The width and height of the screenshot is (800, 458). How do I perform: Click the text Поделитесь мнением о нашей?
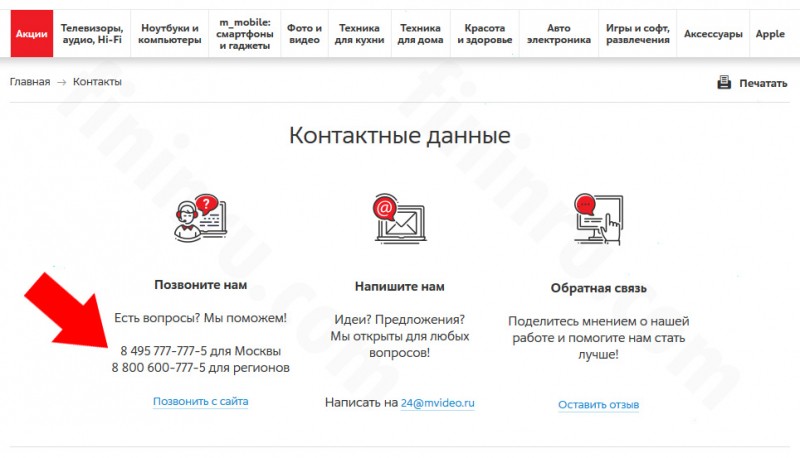click(x=598, y=321)
